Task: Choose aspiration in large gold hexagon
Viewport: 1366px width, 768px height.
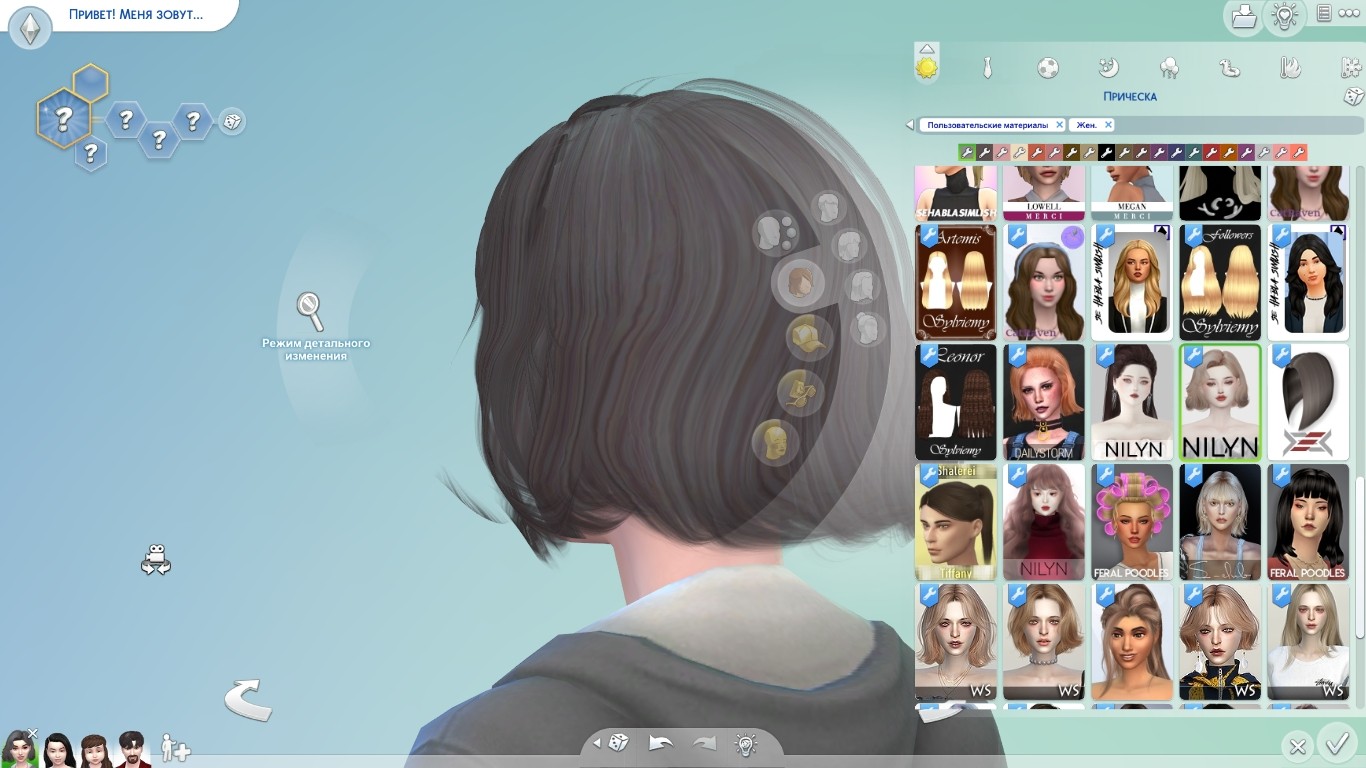Action: click(63, 120)
